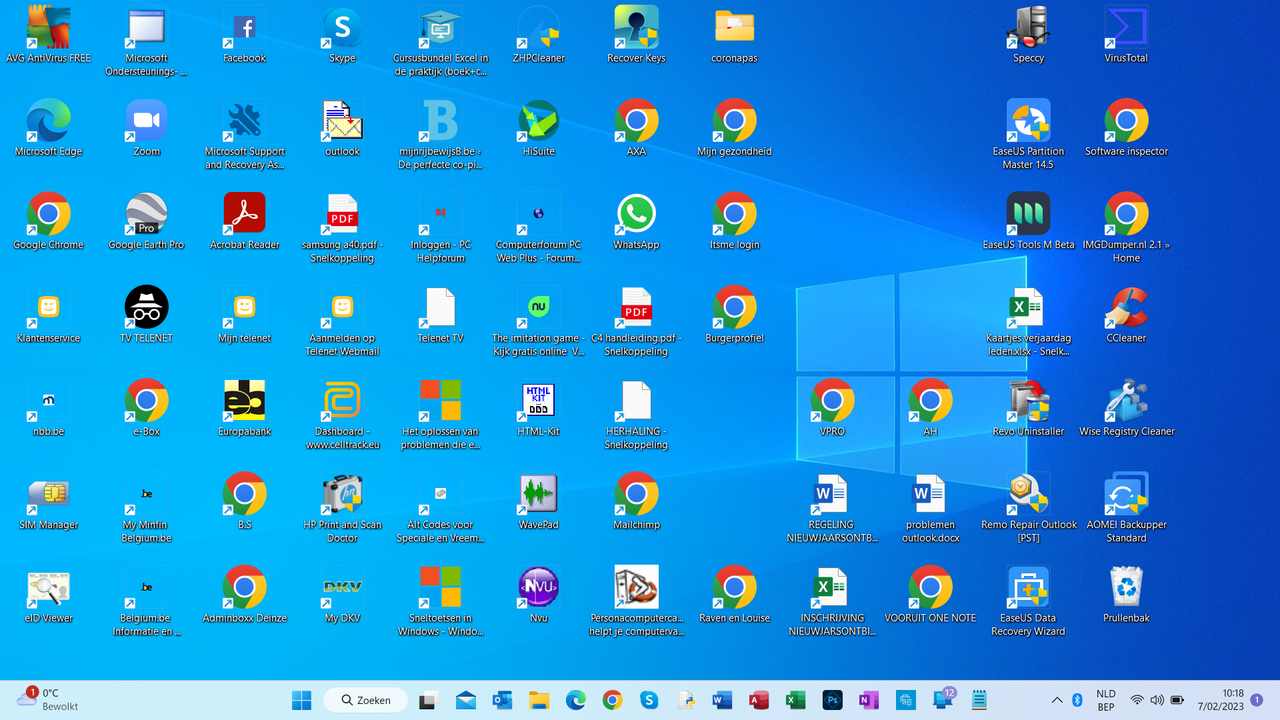Select the Acrobat Reader icon
Image resolution: width=1280 pixels, height=720 pixels.
(x=244, y=221)
